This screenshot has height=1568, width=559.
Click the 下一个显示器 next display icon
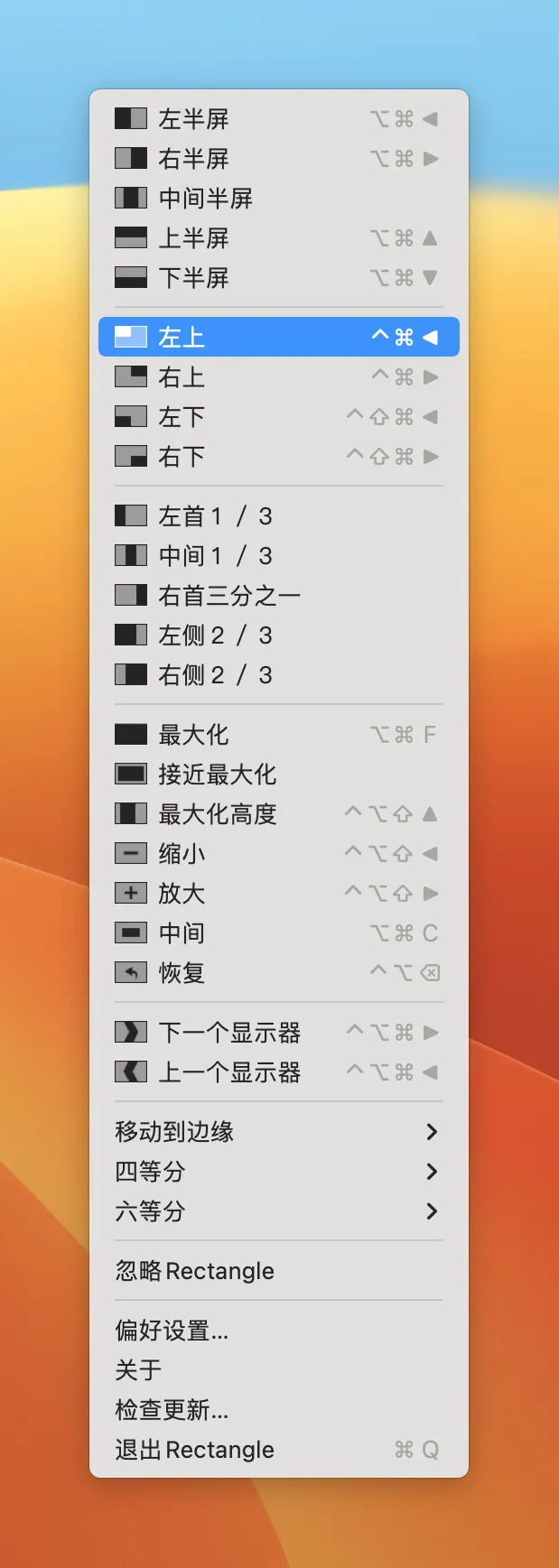(130, 1032)
